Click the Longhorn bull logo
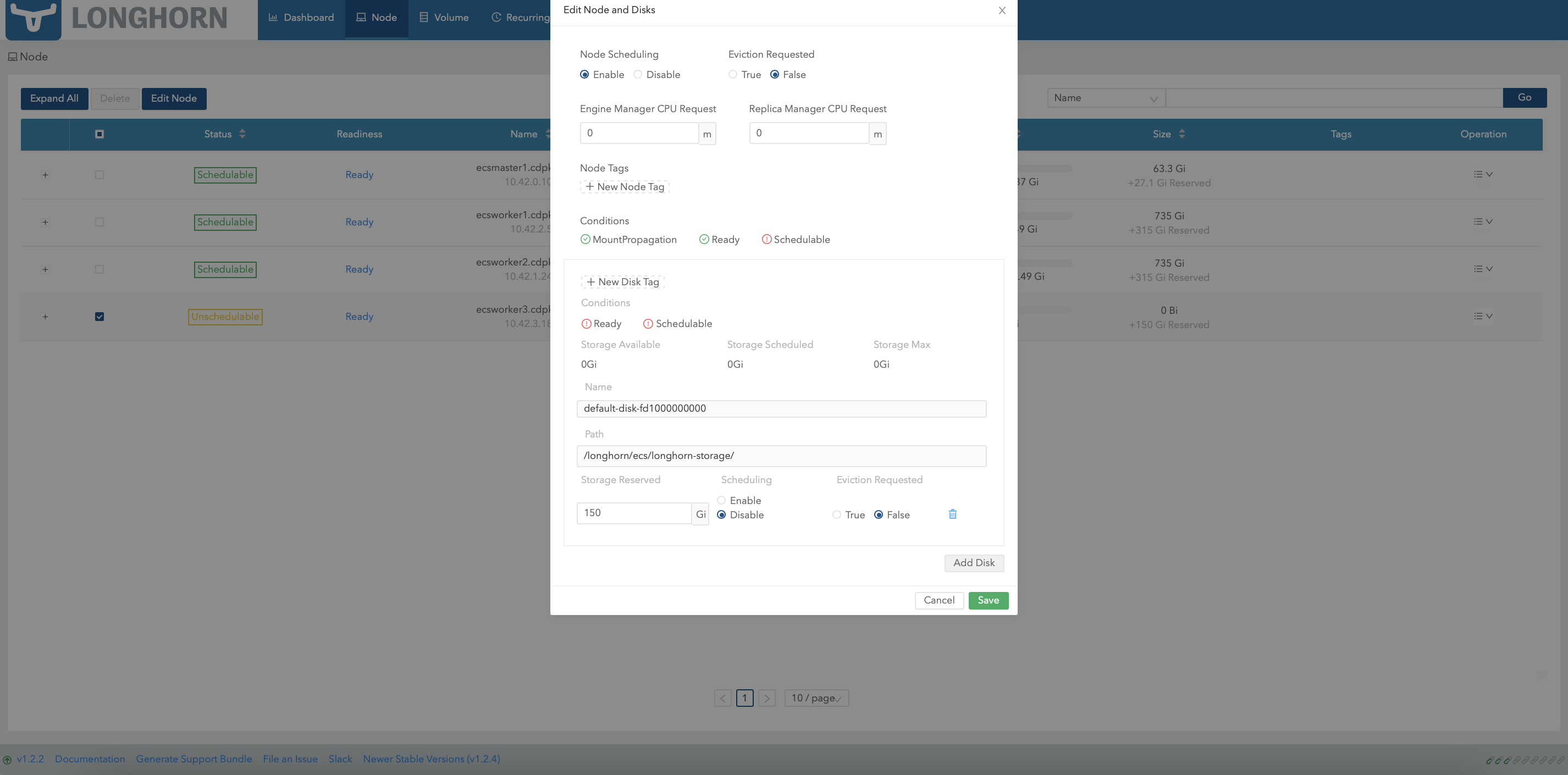Screen dimensions: 1568x775 pos(34,17)
